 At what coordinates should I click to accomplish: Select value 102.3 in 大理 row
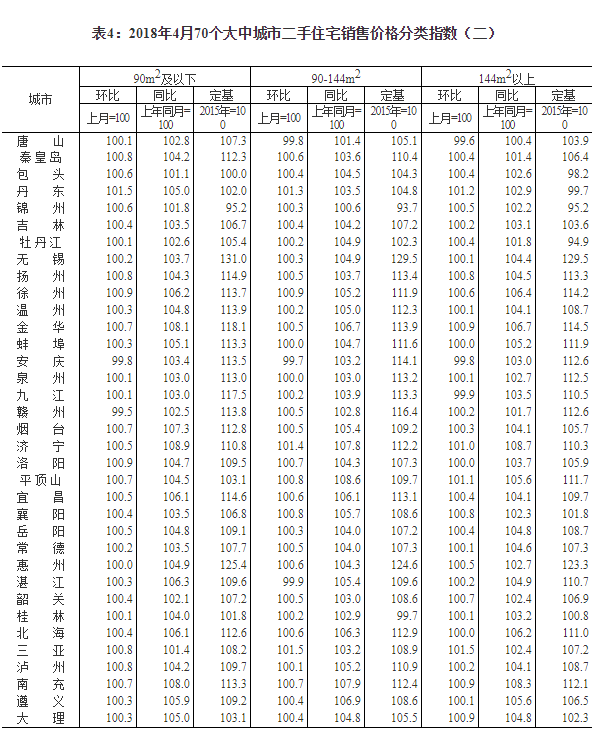[575, 718]
